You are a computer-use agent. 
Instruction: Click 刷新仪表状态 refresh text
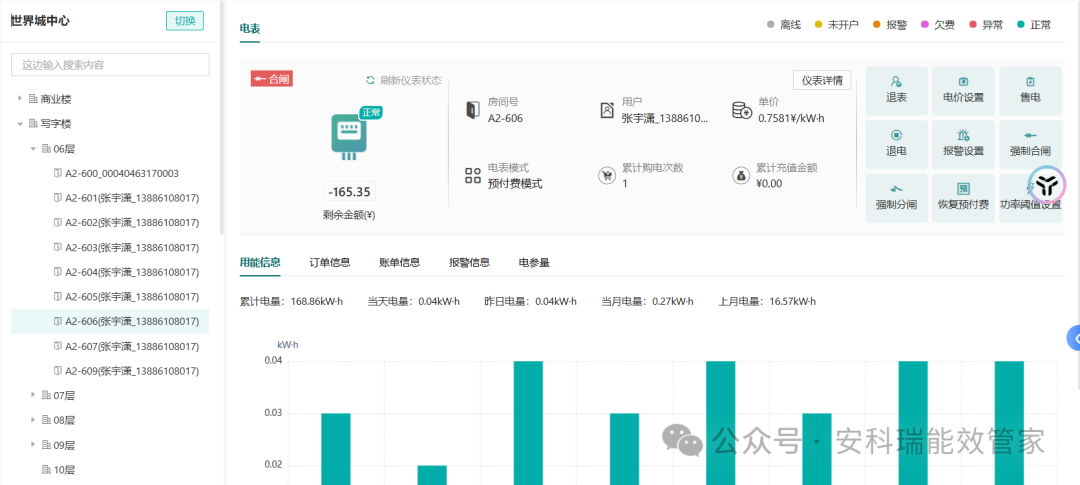coord(411,81)
